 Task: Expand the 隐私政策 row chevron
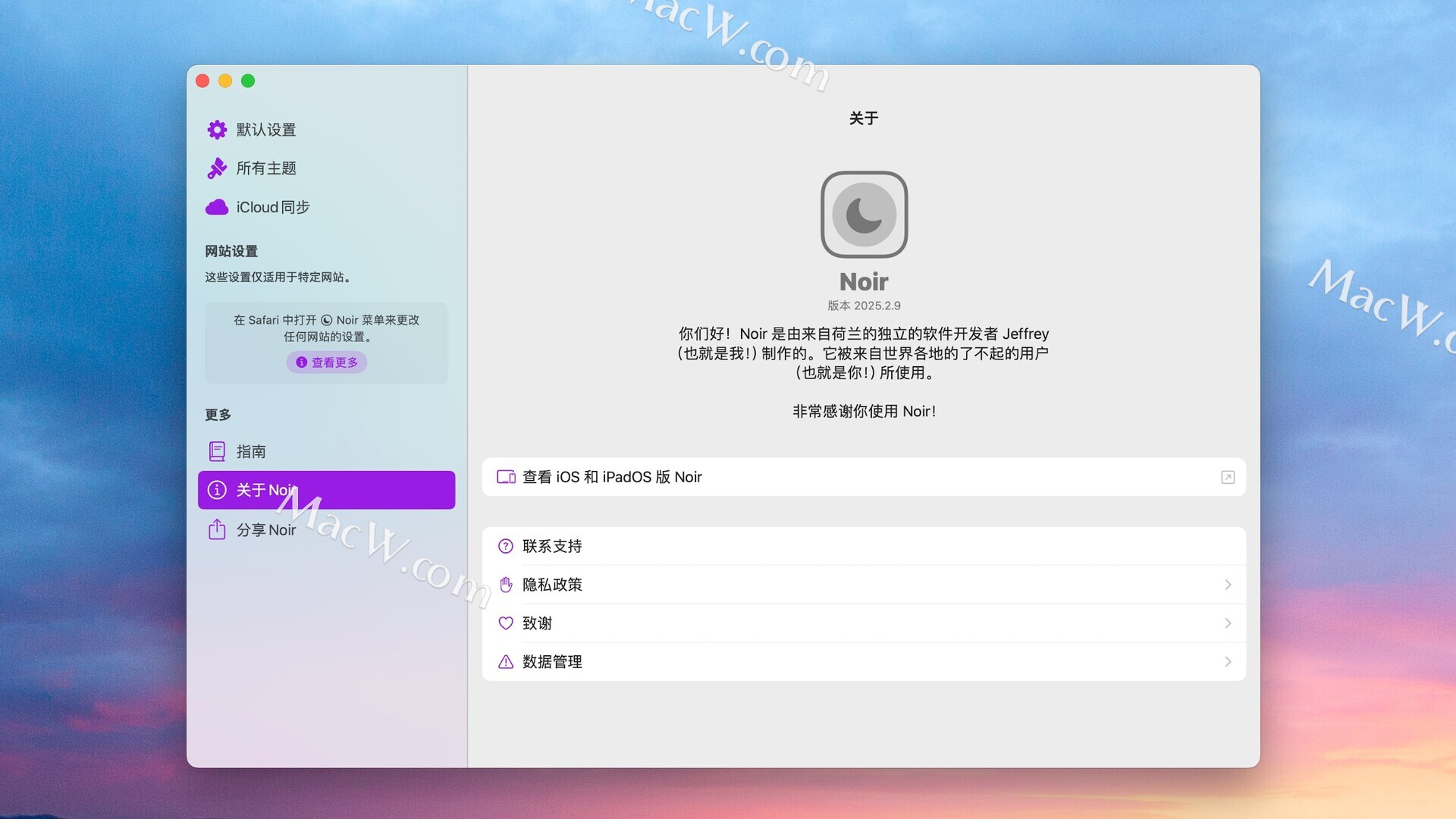pos(1227,585)
